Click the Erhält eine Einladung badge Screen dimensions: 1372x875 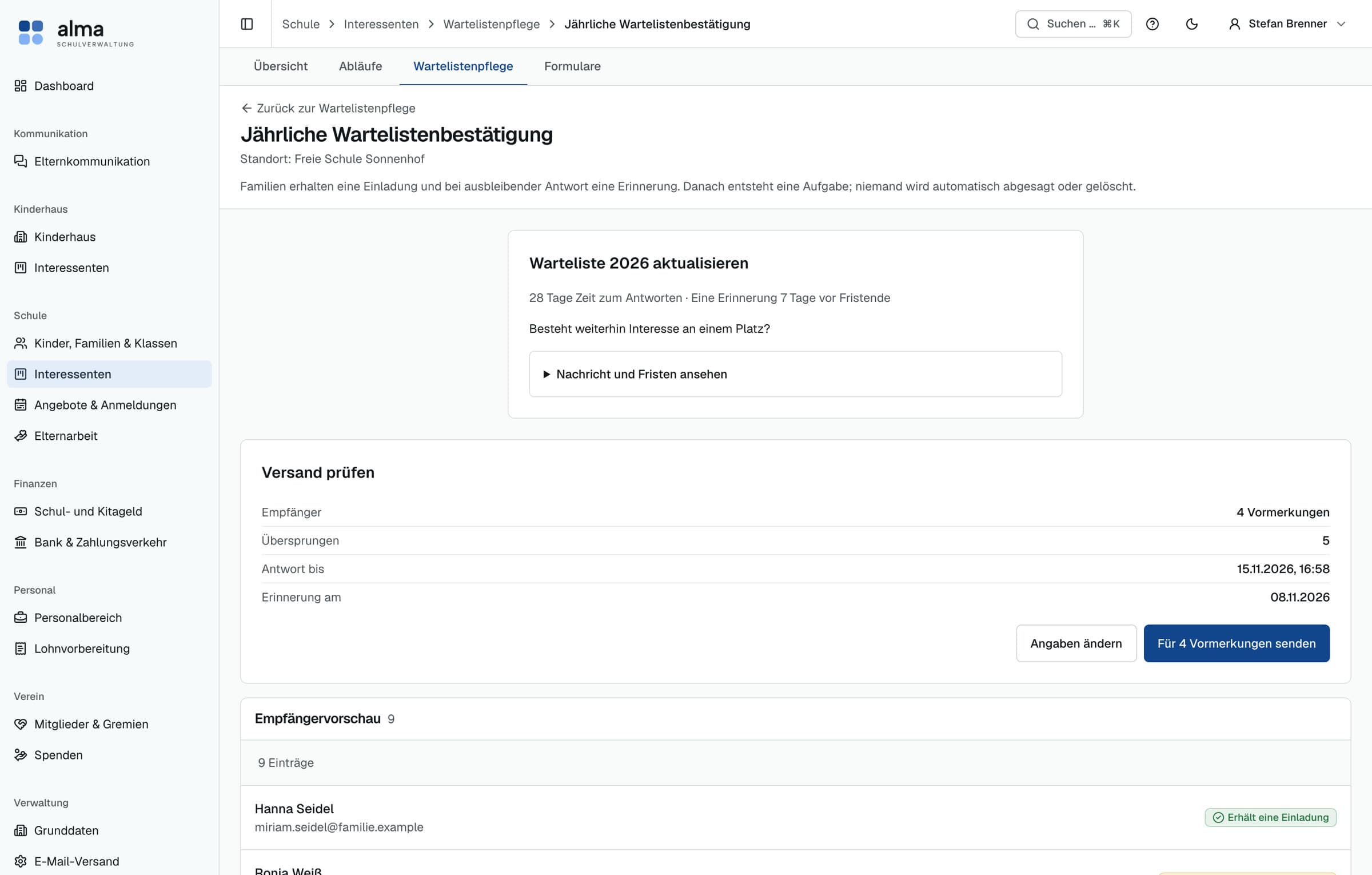point(1270,817)
